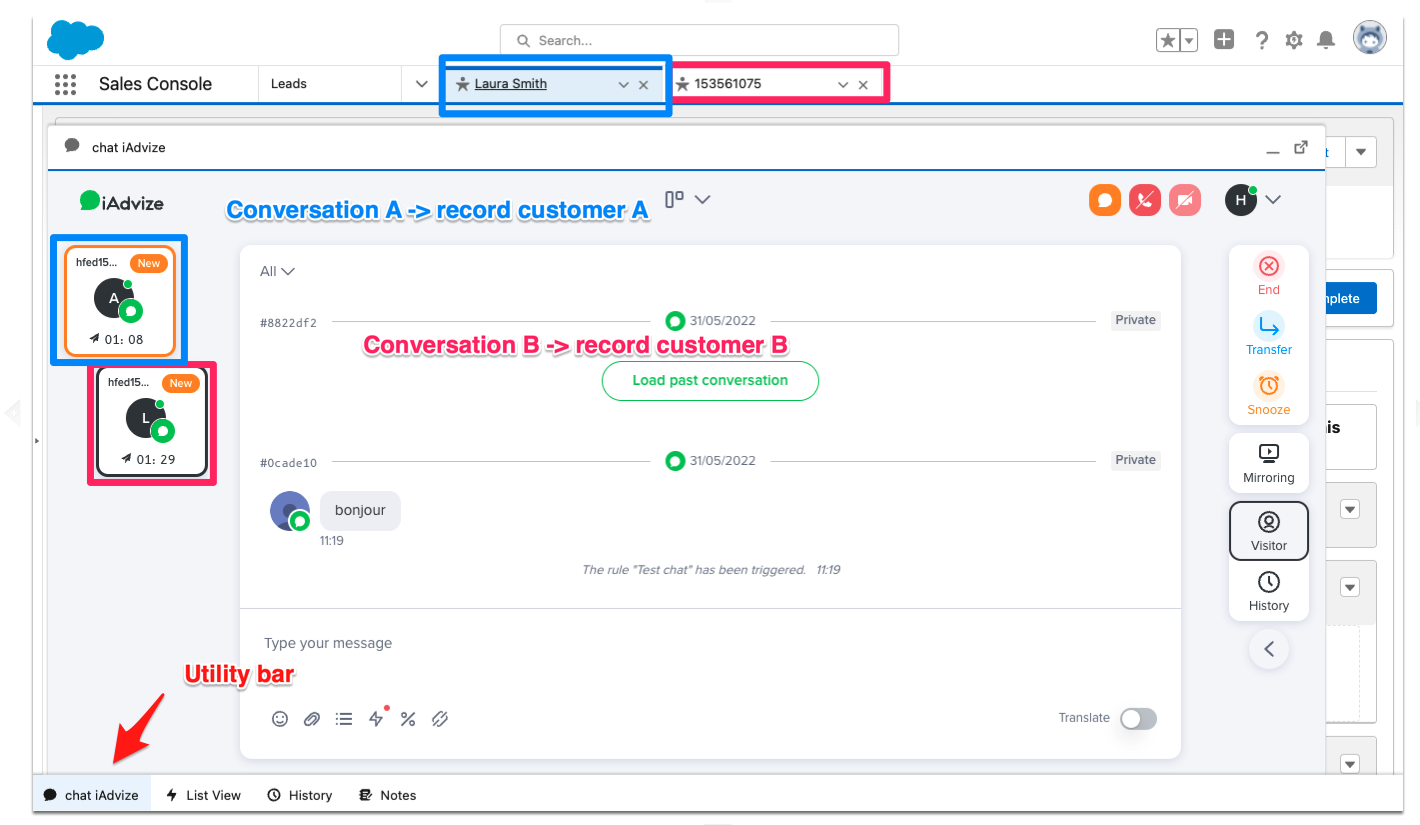
Task: Open List View in utility bar
Action: [x=203, y=795]
